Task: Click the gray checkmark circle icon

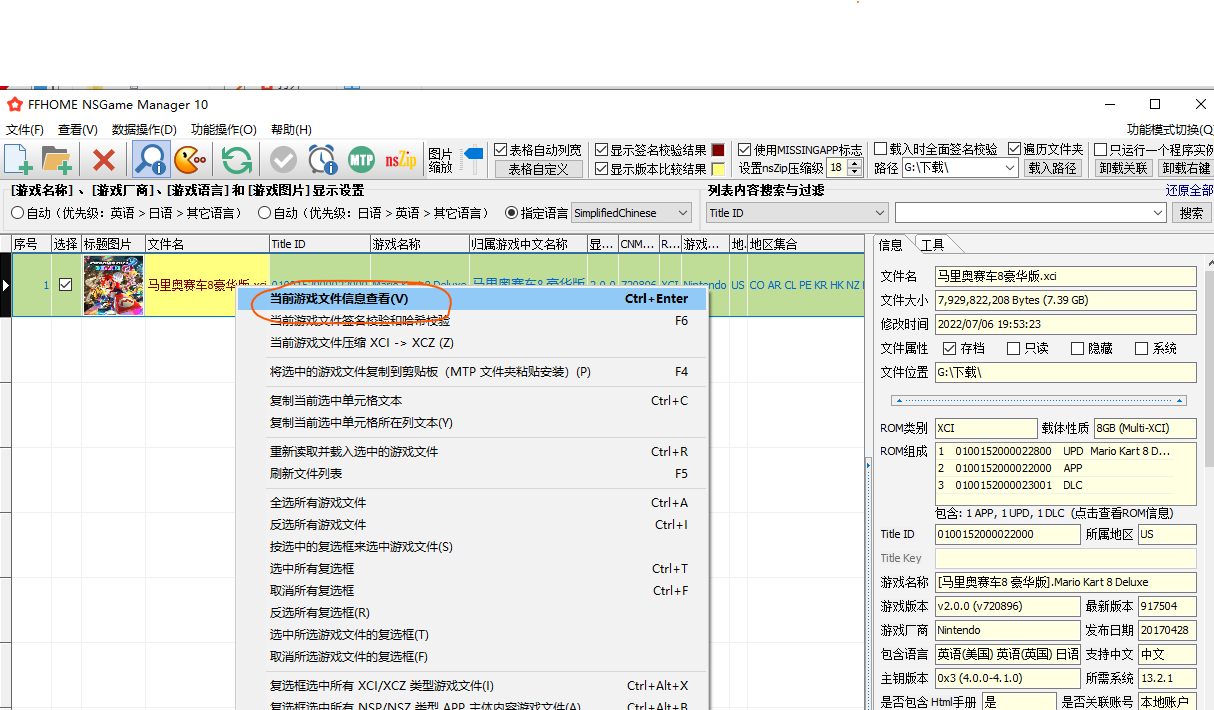Action: pos(283,160)
